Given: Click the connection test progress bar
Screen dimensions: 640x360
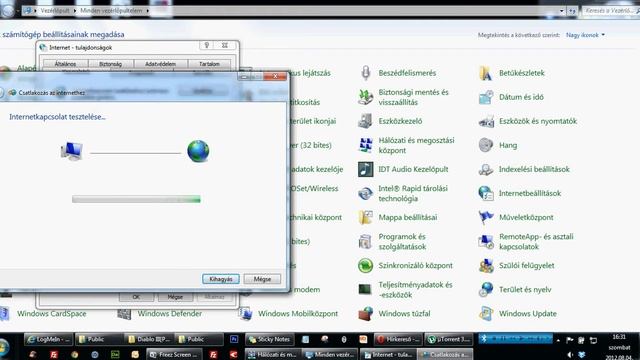Looking at the screenshot, I should 136,199.
